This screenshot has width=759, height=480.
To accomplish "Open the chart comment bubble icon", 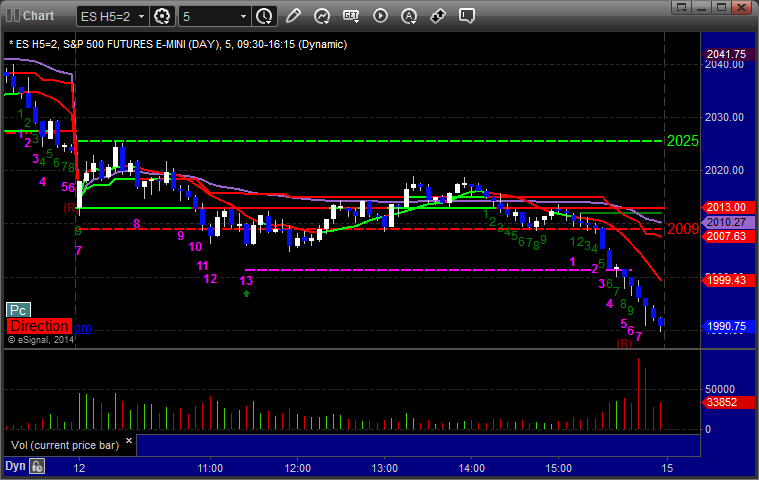I will coord(467,16).
